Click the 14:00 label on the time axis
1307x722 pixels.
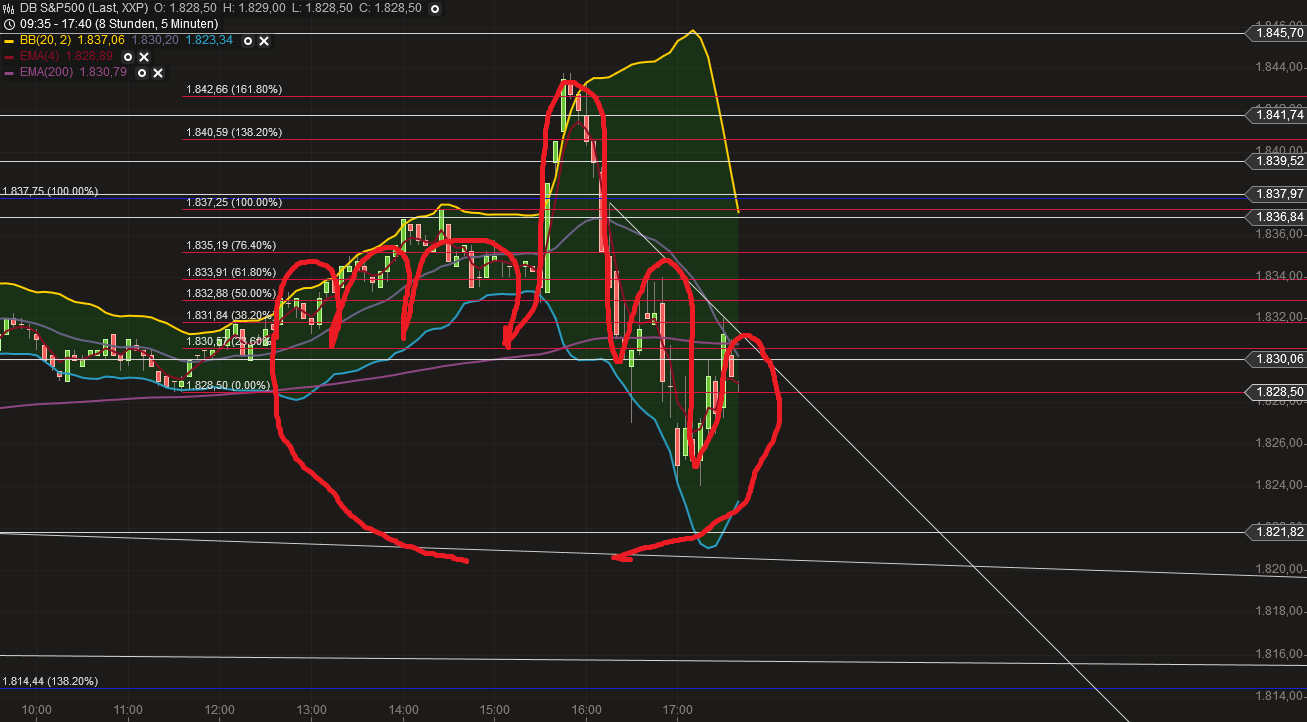click(403, 710)
